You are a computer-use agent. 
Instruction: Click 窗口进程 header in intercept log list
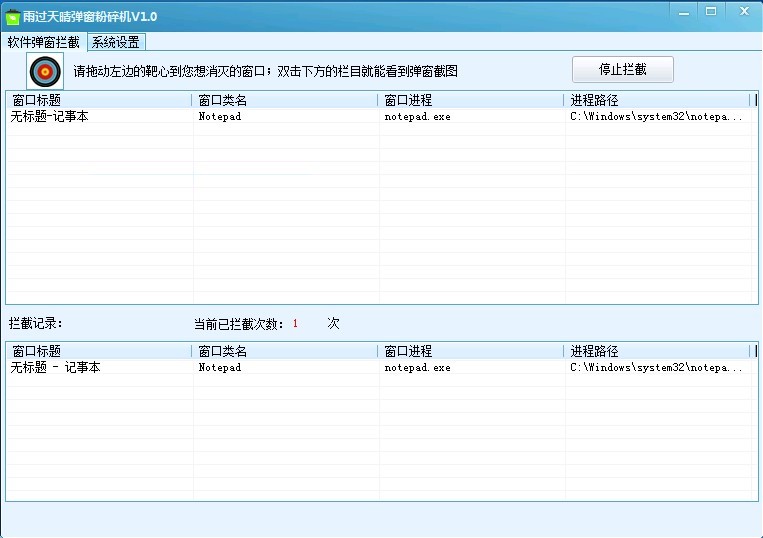click(x=471, y=351)
